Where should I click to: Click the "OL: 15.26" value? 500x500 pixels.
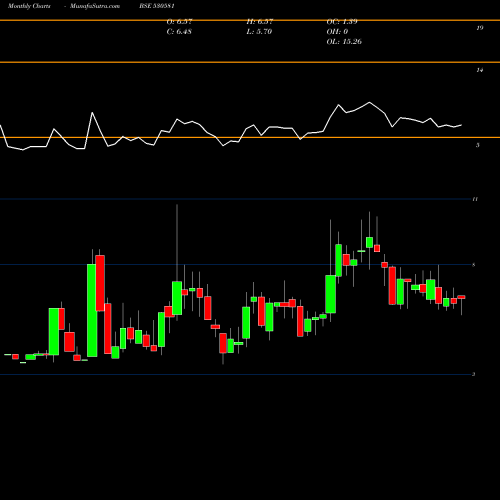click(344, 42)
